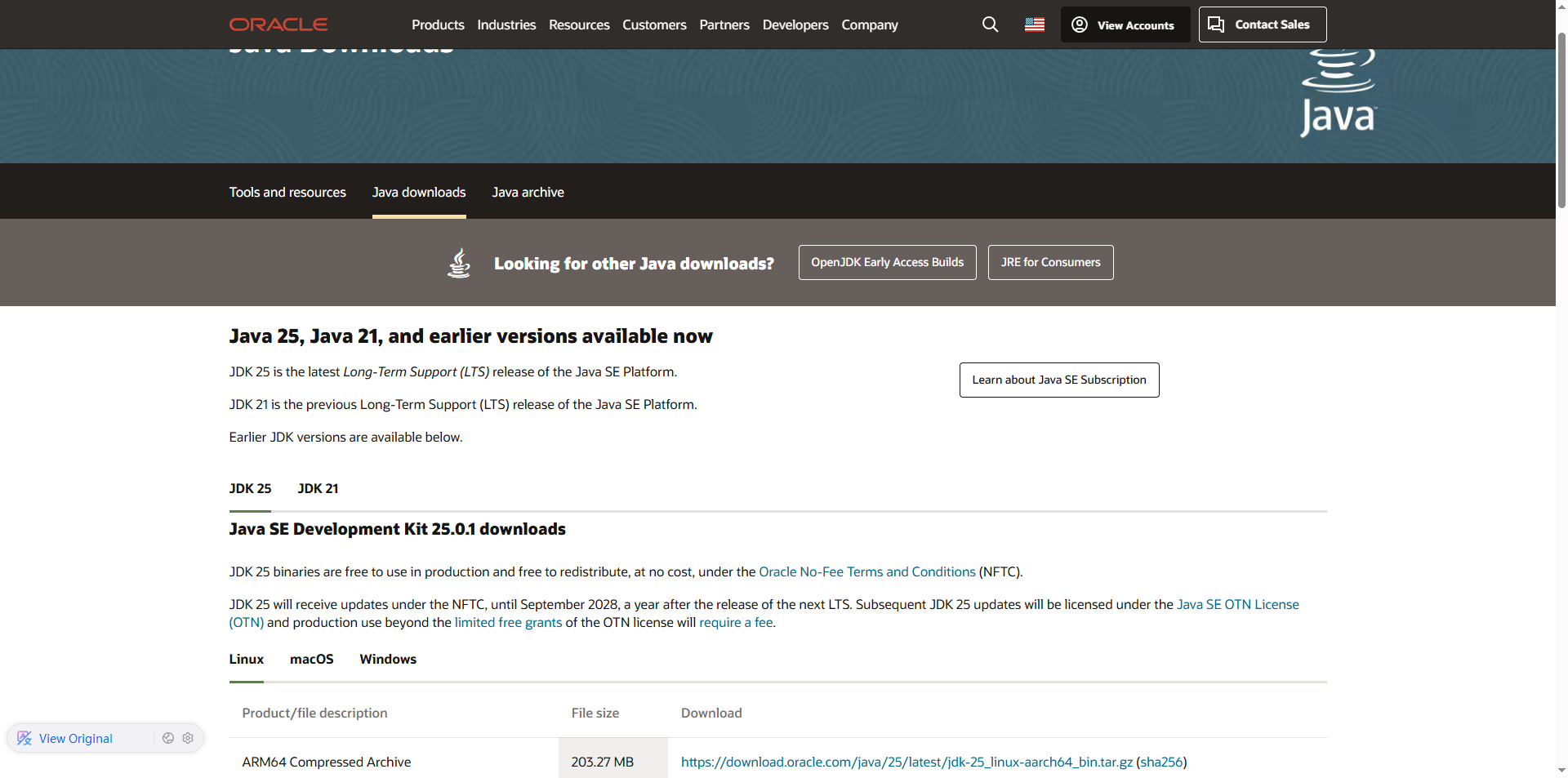The image size is (1568, 778).
Task: Switch to the macOS tab
Action: 311,659
